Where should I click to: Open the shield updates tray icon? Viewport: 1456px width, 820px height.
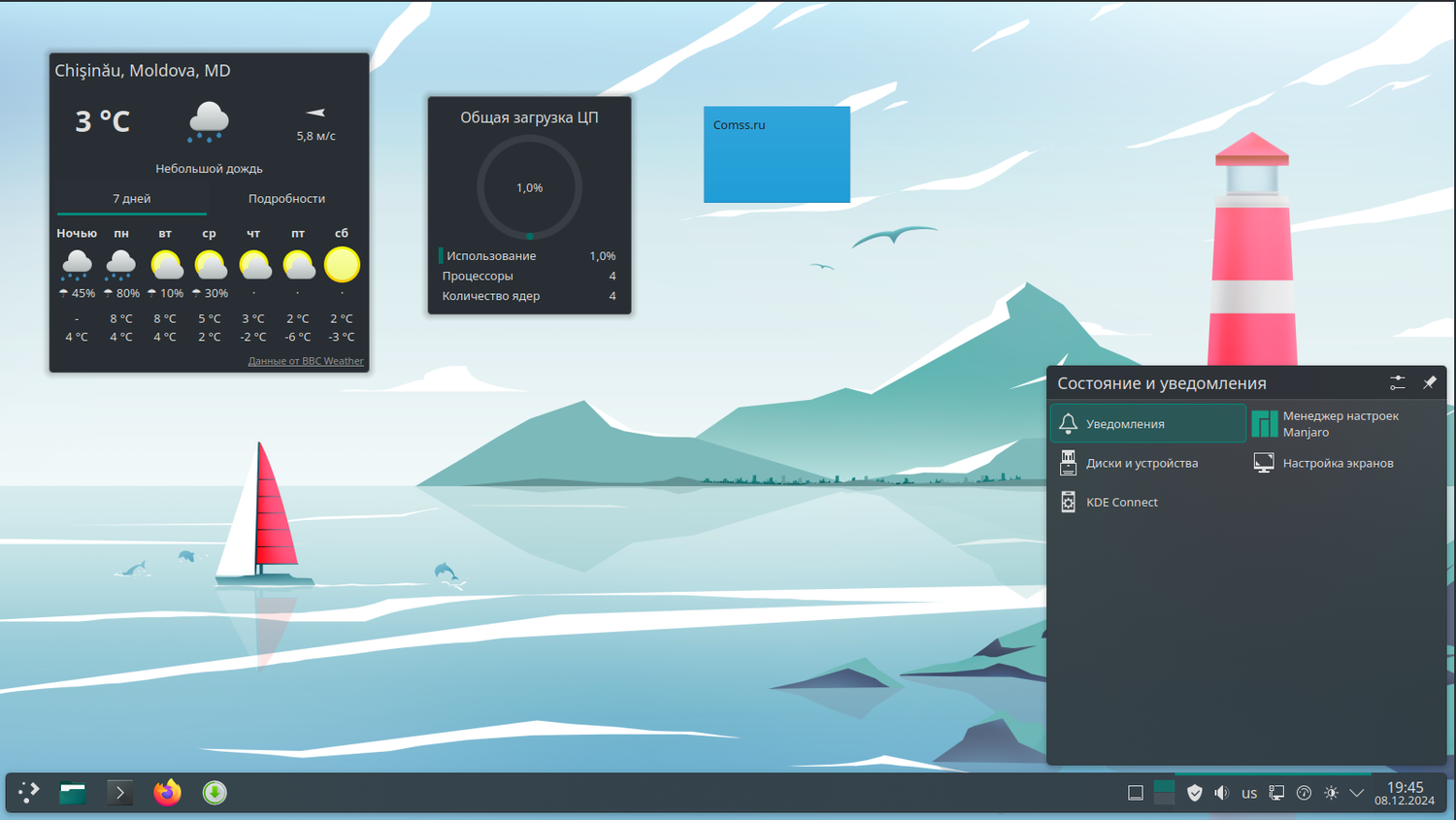click(1195, 793)
